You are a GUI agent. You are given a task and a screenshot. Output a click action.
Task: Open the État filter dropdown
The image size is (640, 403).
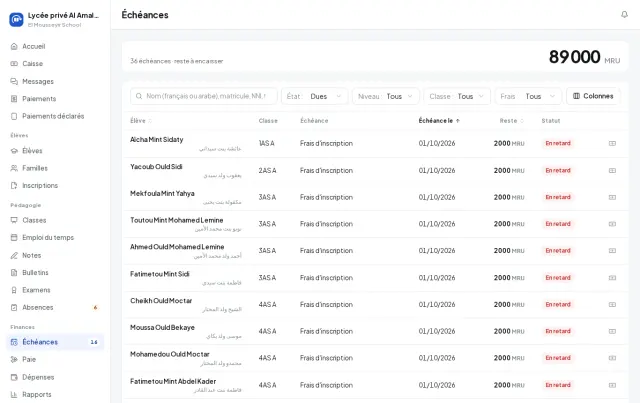point(314,96)
